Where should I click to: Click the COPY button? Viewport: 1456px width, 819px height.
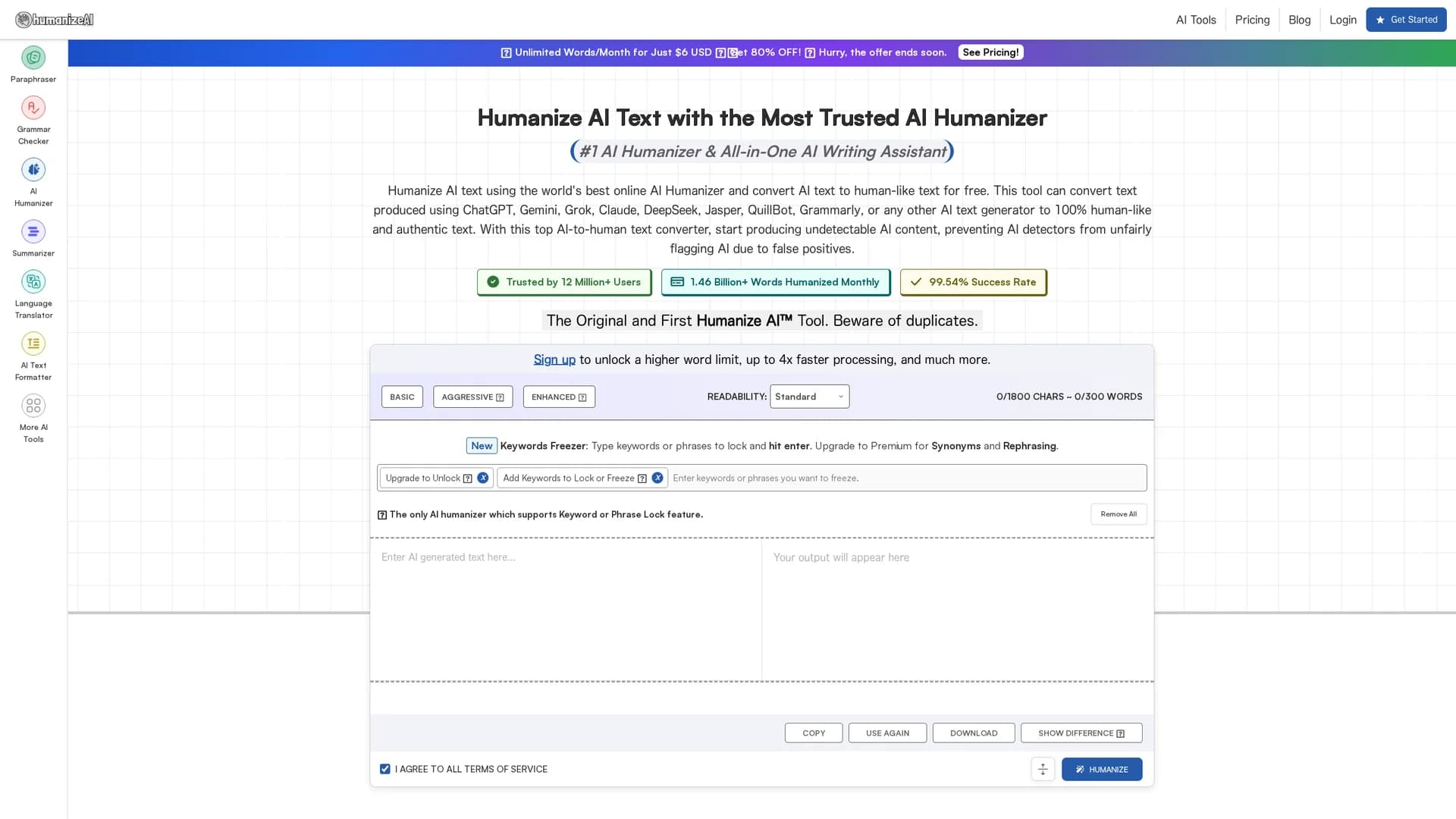click(814, 733)
